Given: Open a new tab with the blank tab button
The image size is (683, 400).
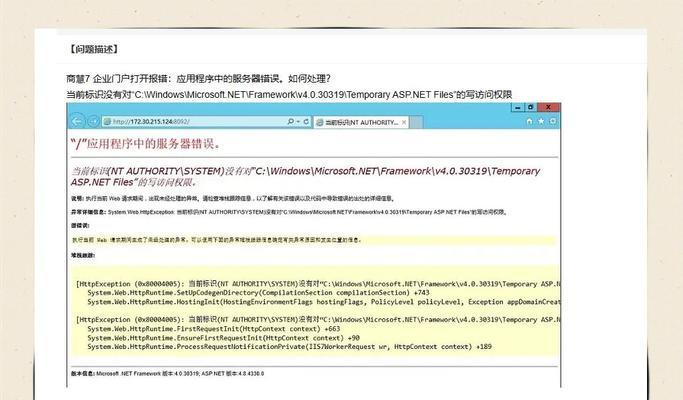Looking at the screenshot, I should (x=416, y=122).
